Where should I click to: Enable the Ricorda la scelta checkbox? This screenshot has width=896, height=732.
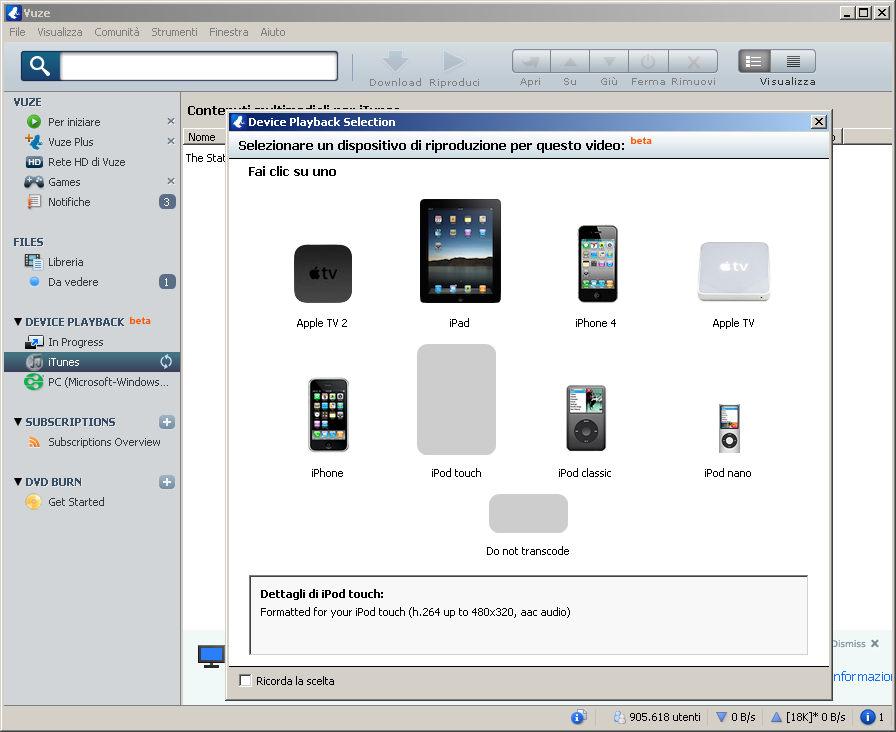(246, 681)
